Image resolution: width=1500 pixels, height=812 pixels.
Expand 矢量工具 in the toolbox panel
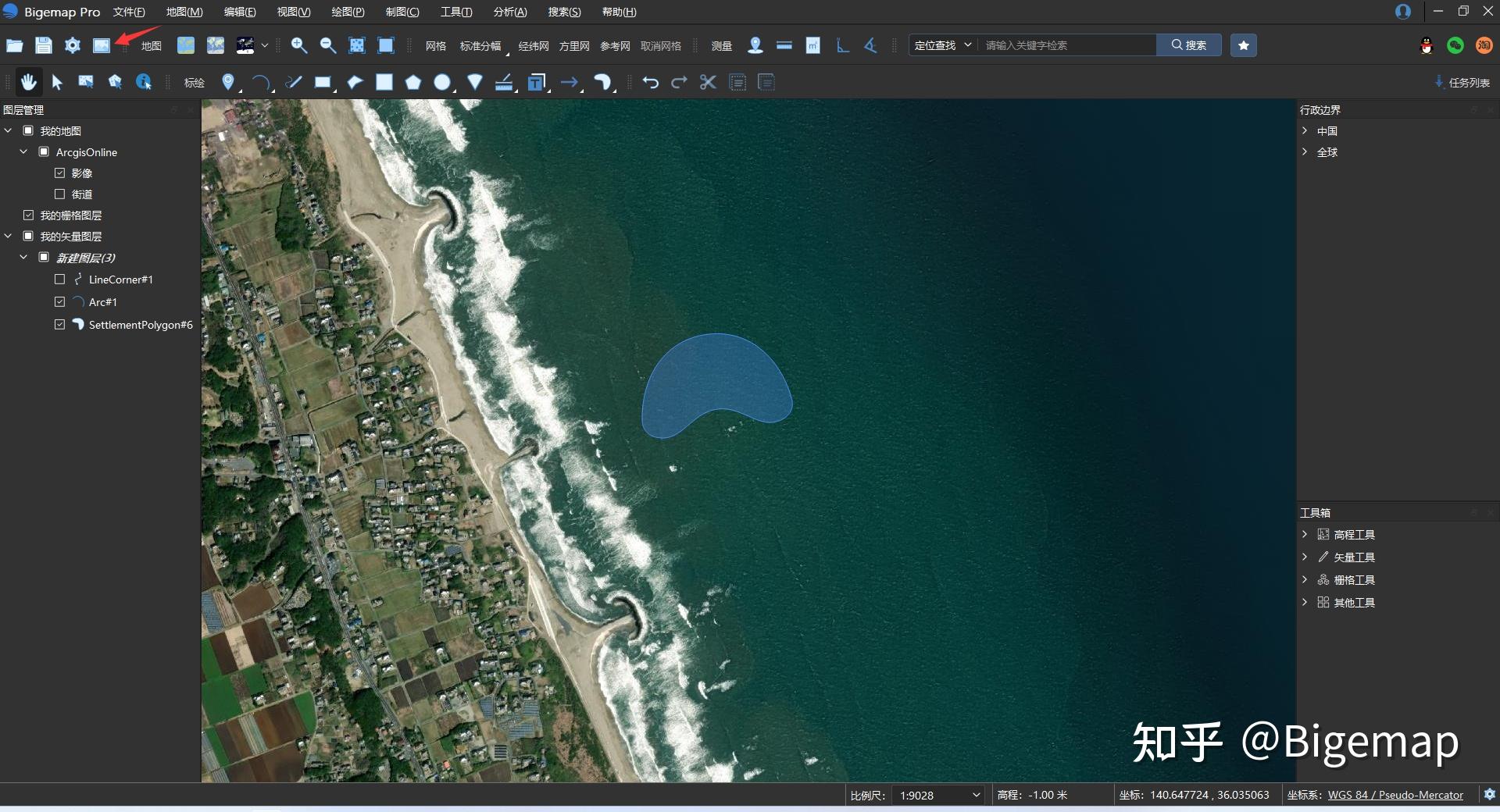tap(1304, 557)
